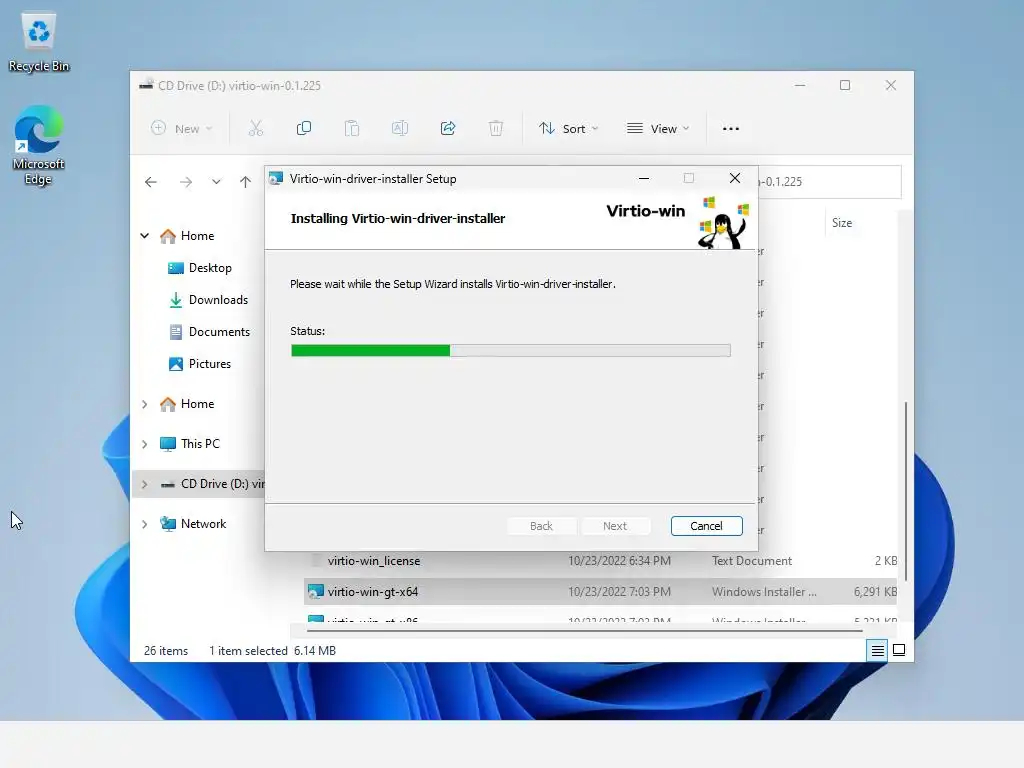Click the 6,291 KB size cell
The width and height of the screenshot is (1024, 768).
(875, 592)
